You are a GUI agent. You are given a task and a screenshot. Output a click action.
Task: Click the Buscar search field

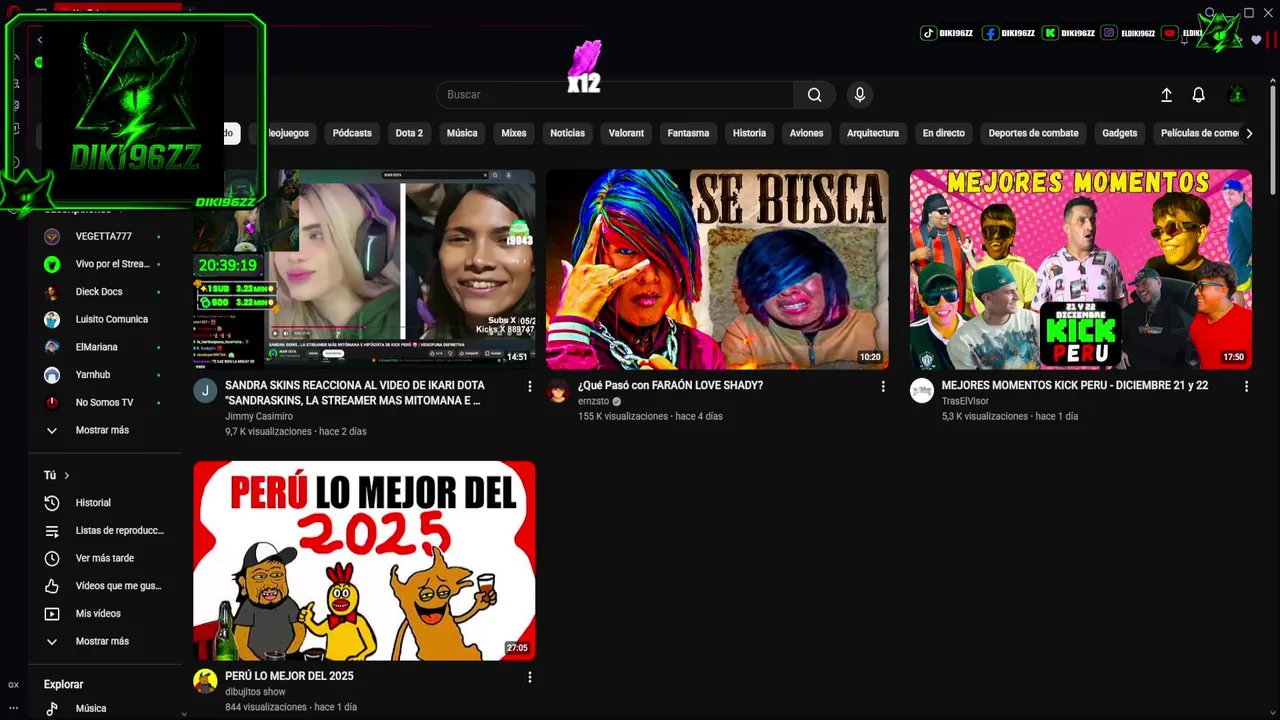pos(615,95)
